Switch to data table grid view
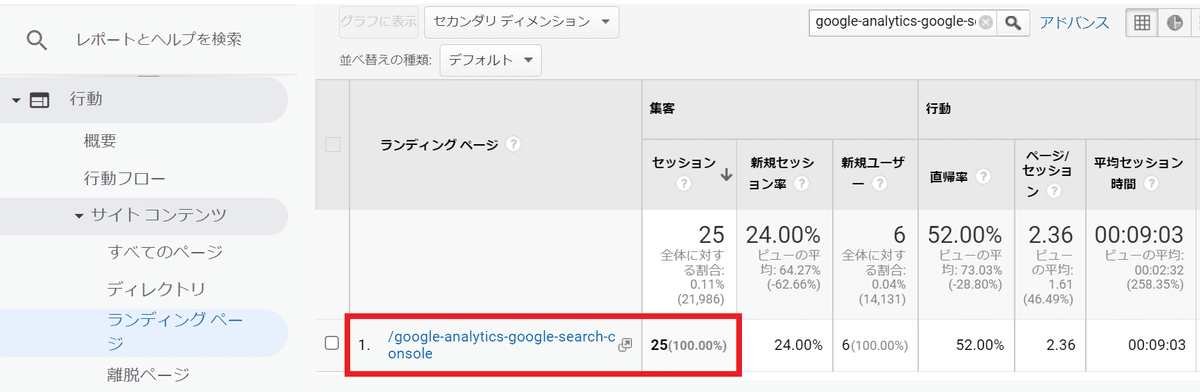Screen dimensions: 1200x392 point(1142,23)
